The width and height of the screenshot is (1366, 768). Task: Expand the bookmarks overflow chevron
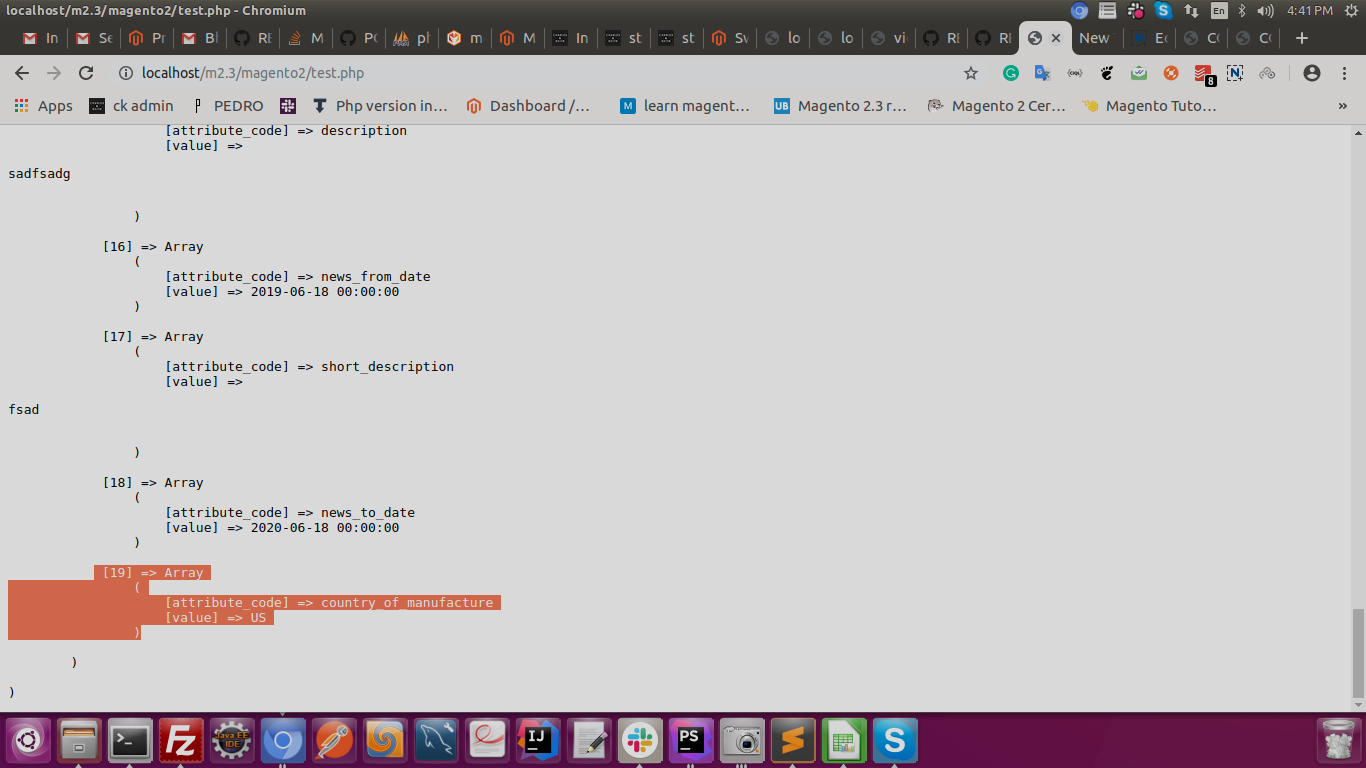click(x=1343, y=106)
